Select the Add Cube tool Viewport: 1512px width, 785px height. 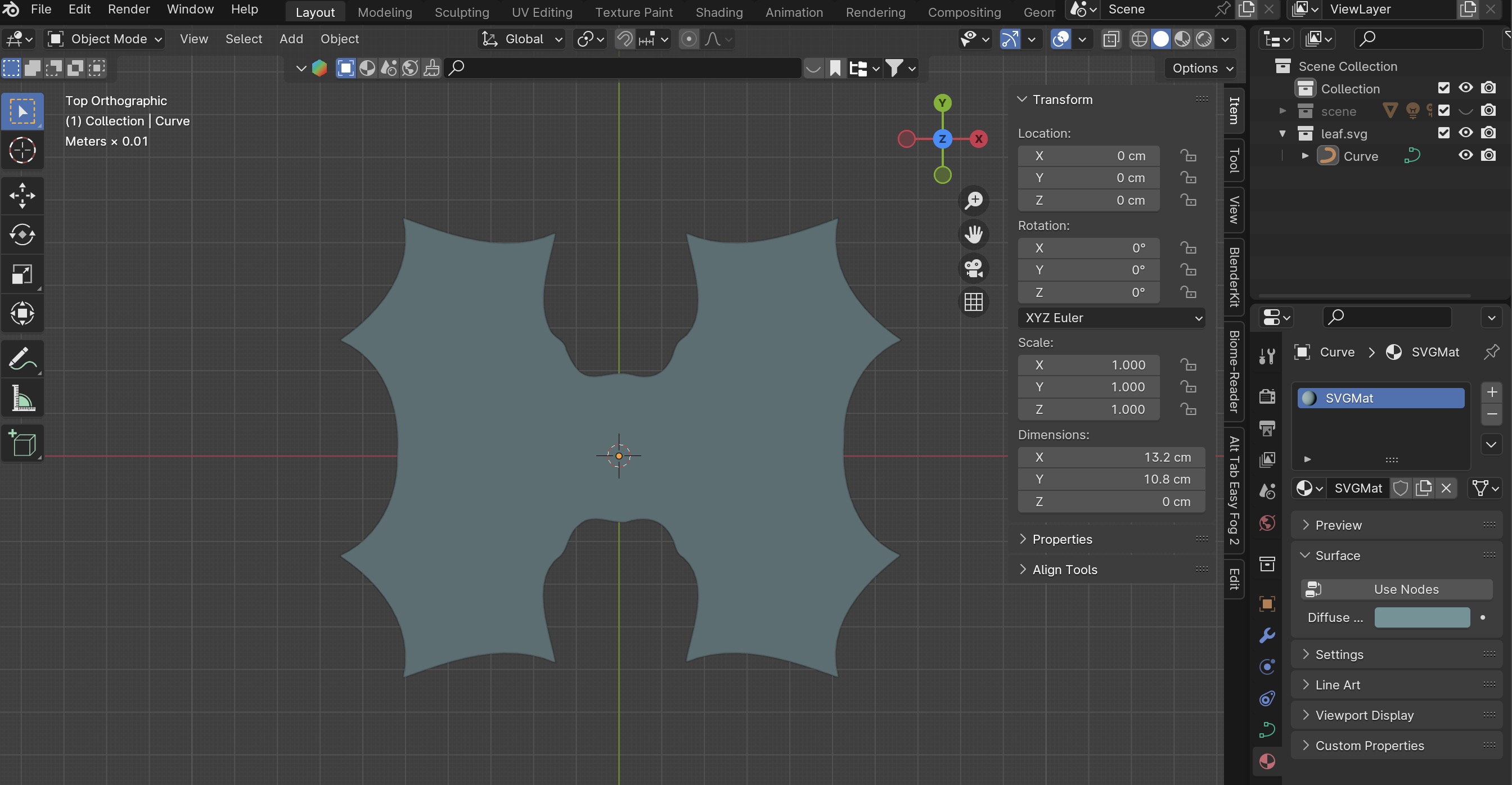point(22,443)
